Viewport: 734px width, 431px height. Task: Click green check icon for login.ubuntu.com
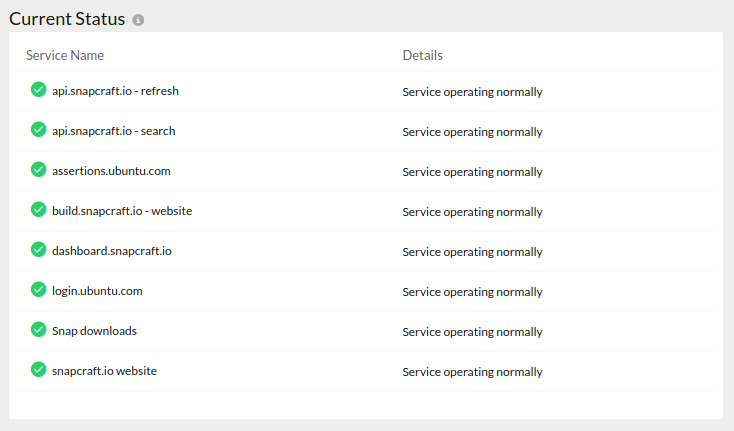pos(38,289)
